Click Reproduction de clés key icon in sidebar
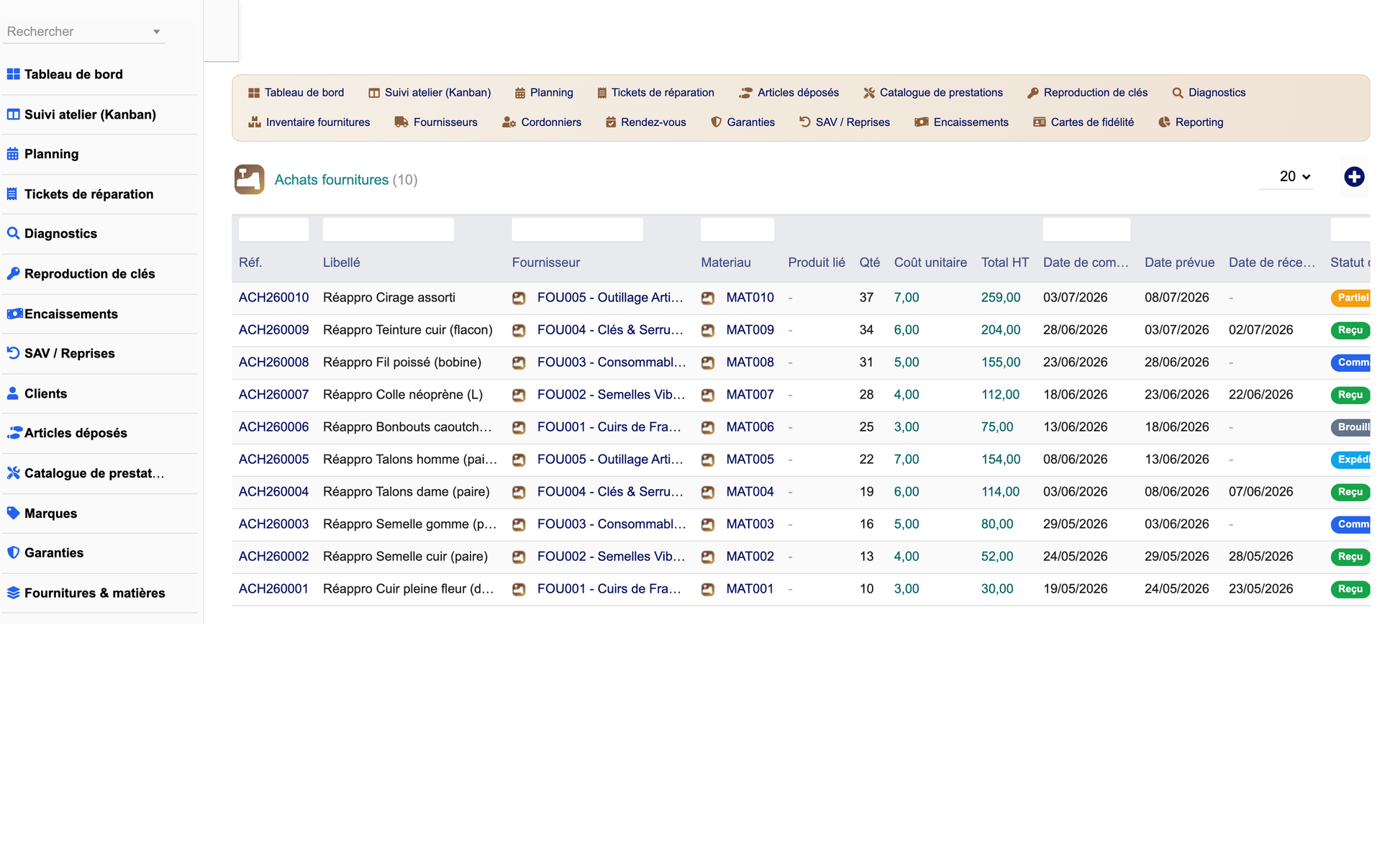 coord(13,273)
